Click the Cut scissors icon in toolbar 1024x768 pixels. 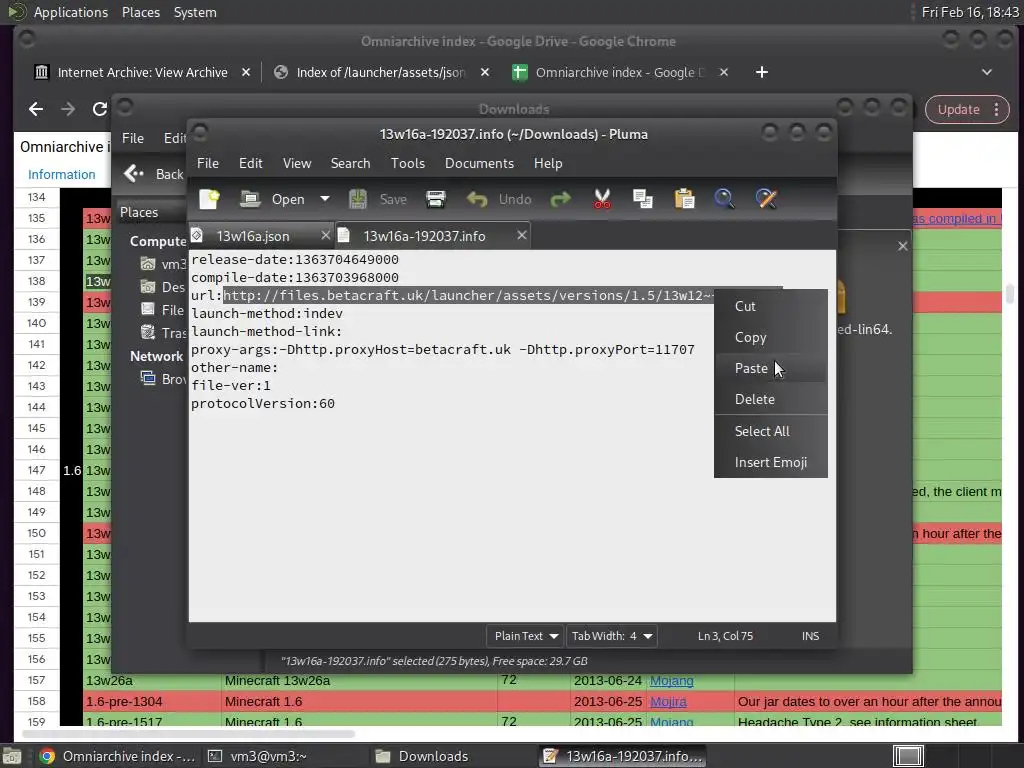[x=602, y=199]
